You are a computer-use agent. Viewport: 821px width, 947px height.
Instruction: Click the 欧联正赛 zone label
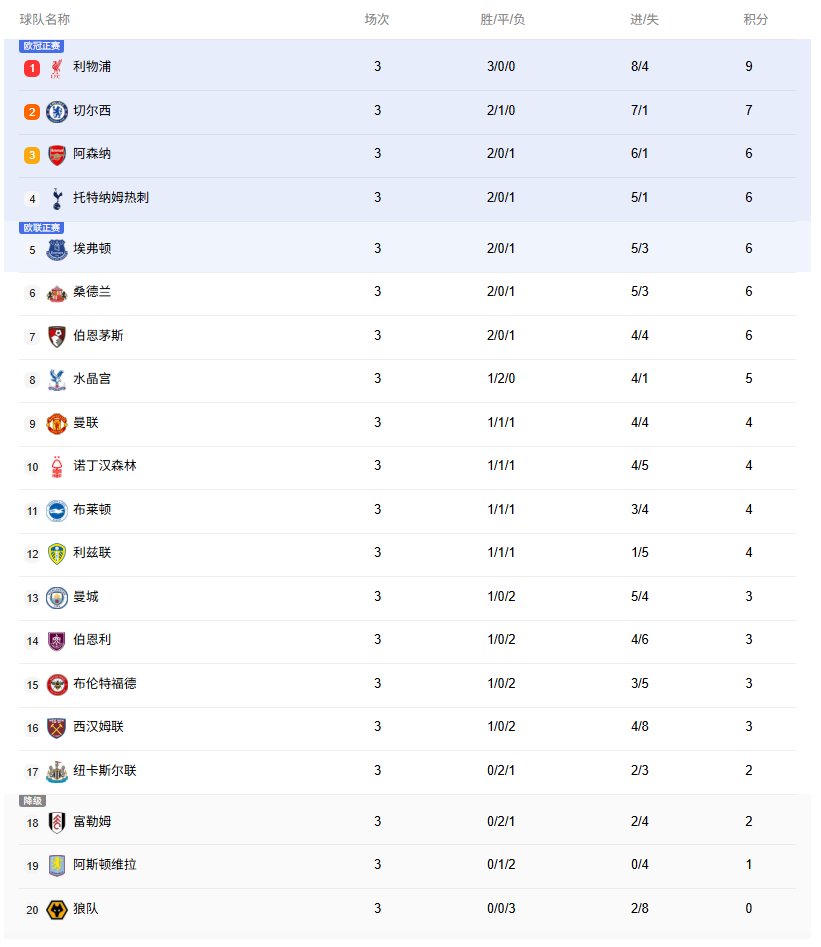pos(42,228)
